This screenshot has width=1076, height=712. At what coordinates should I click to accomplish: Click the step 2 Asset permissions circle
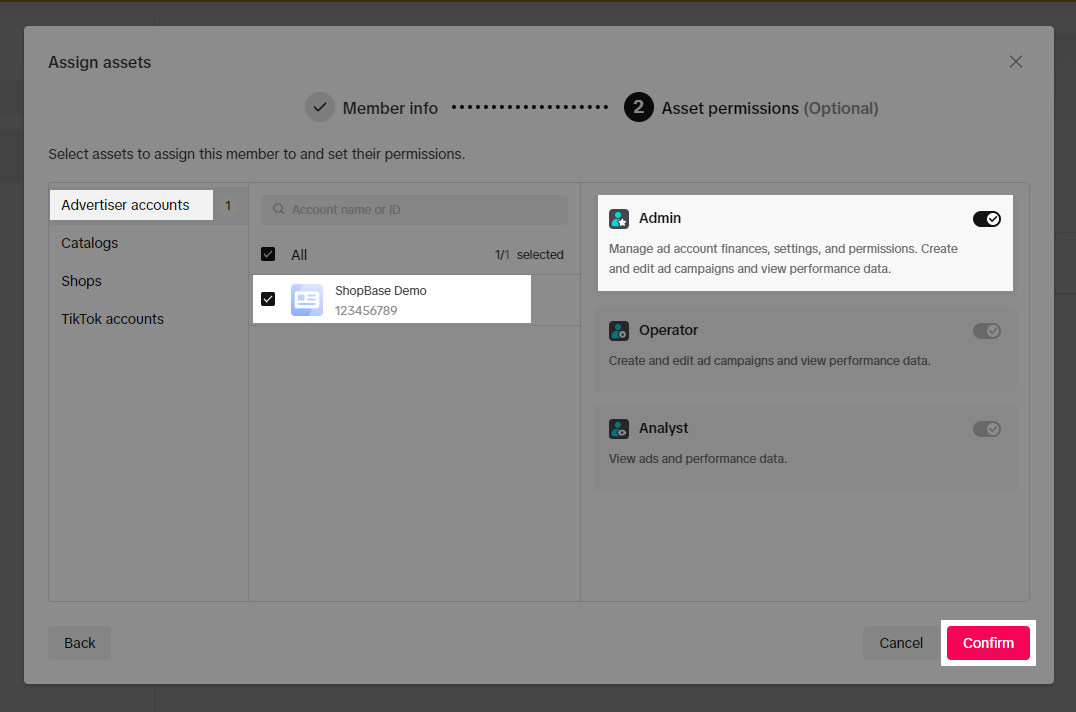pyautogui.click(x=638, y=107)
